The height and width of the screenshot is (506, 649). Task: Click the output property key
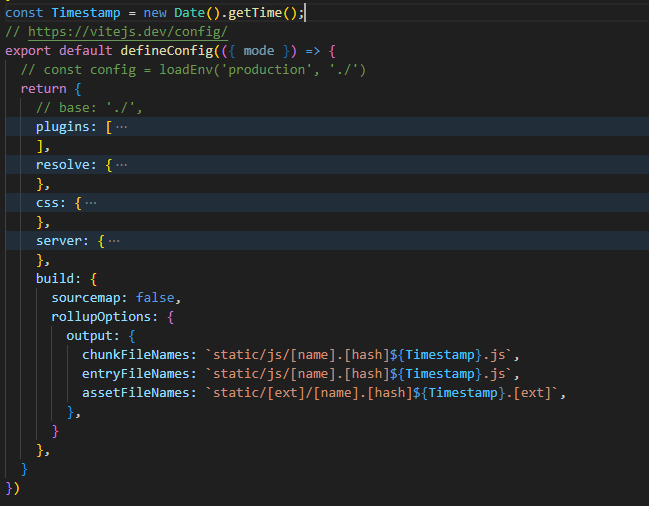pos(92,336)
